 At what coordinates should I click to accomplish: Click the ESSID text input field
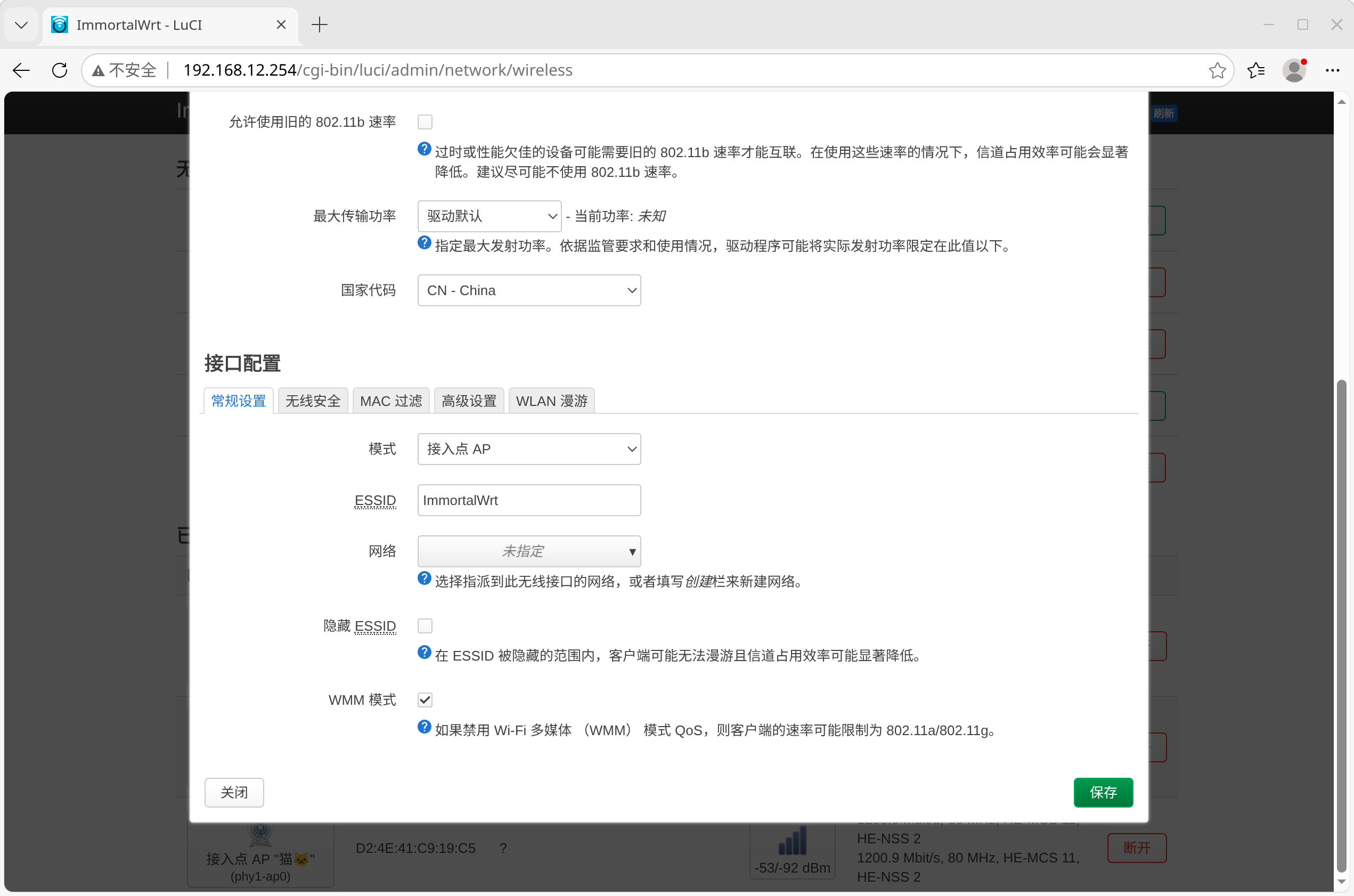pos(528,500)
